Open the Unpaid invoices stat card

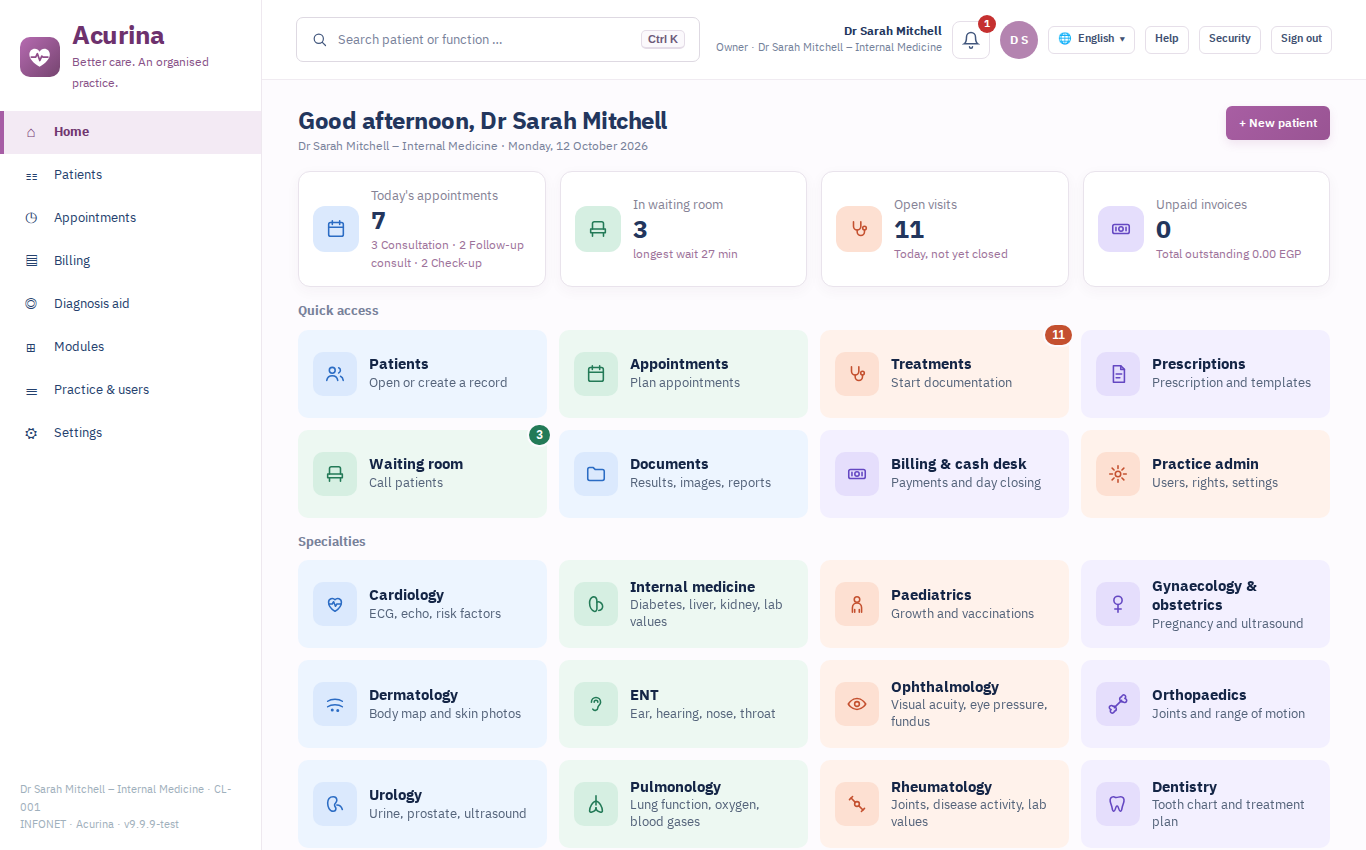[x=1206, y=229]
